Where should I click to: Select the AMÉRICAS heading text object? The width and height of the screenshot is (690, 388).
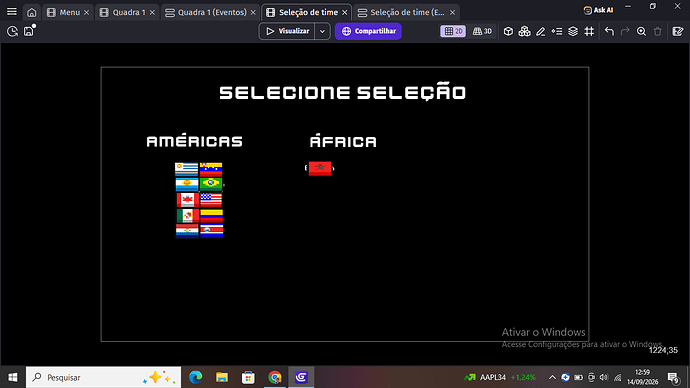pyautogui.click(x=194, y=141)
